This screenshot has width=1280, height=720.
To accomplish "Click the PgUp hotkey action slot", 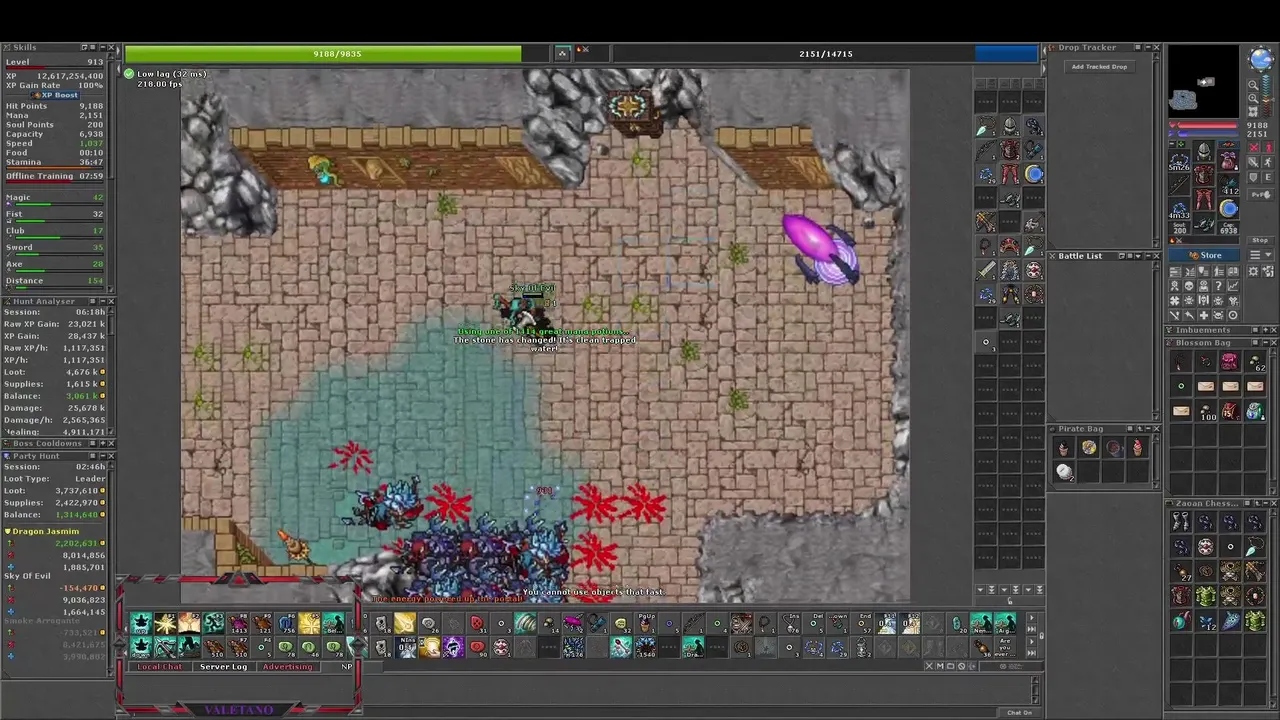I will point(645,623).
